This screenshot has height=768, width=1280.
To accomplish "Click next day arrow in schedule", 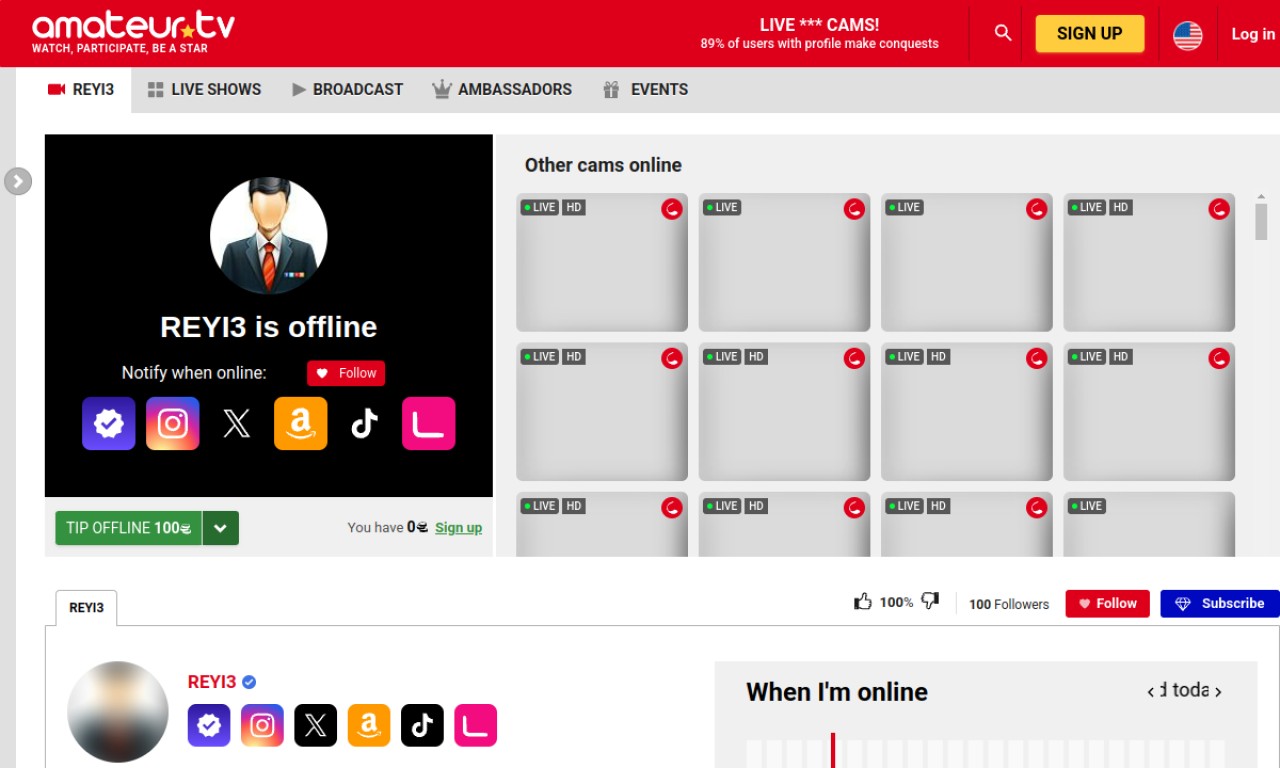I will tap(1218, 691).
